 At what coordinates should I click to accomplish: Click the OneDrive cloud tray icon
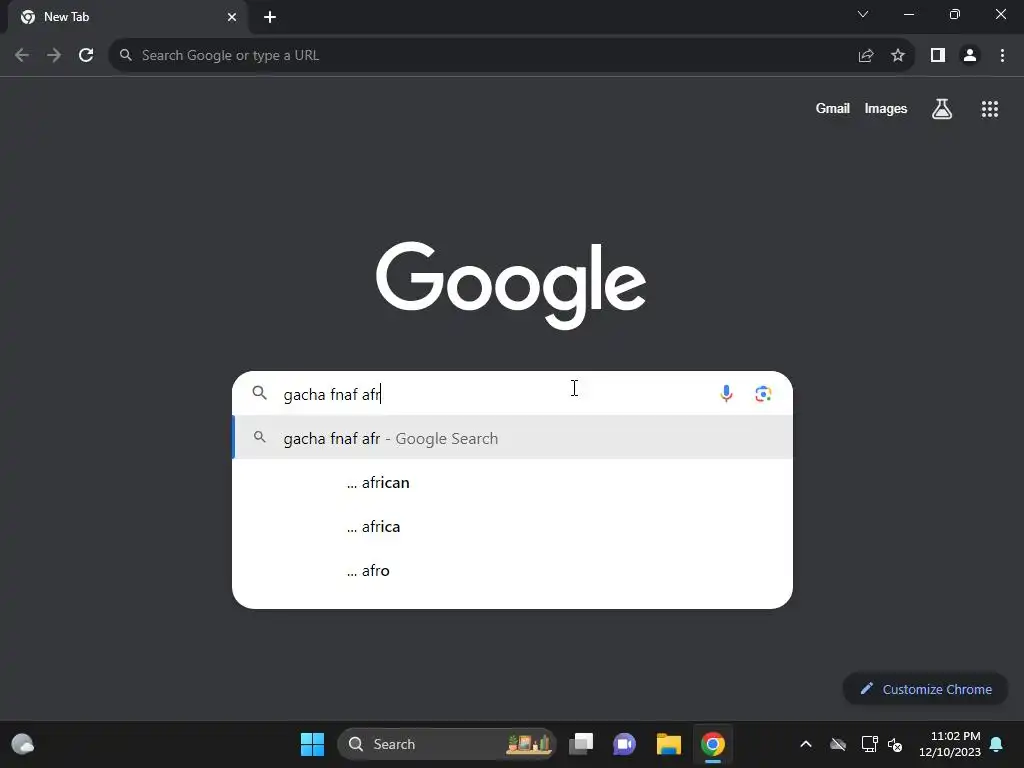pyautogui.click(x=838, y=744)
